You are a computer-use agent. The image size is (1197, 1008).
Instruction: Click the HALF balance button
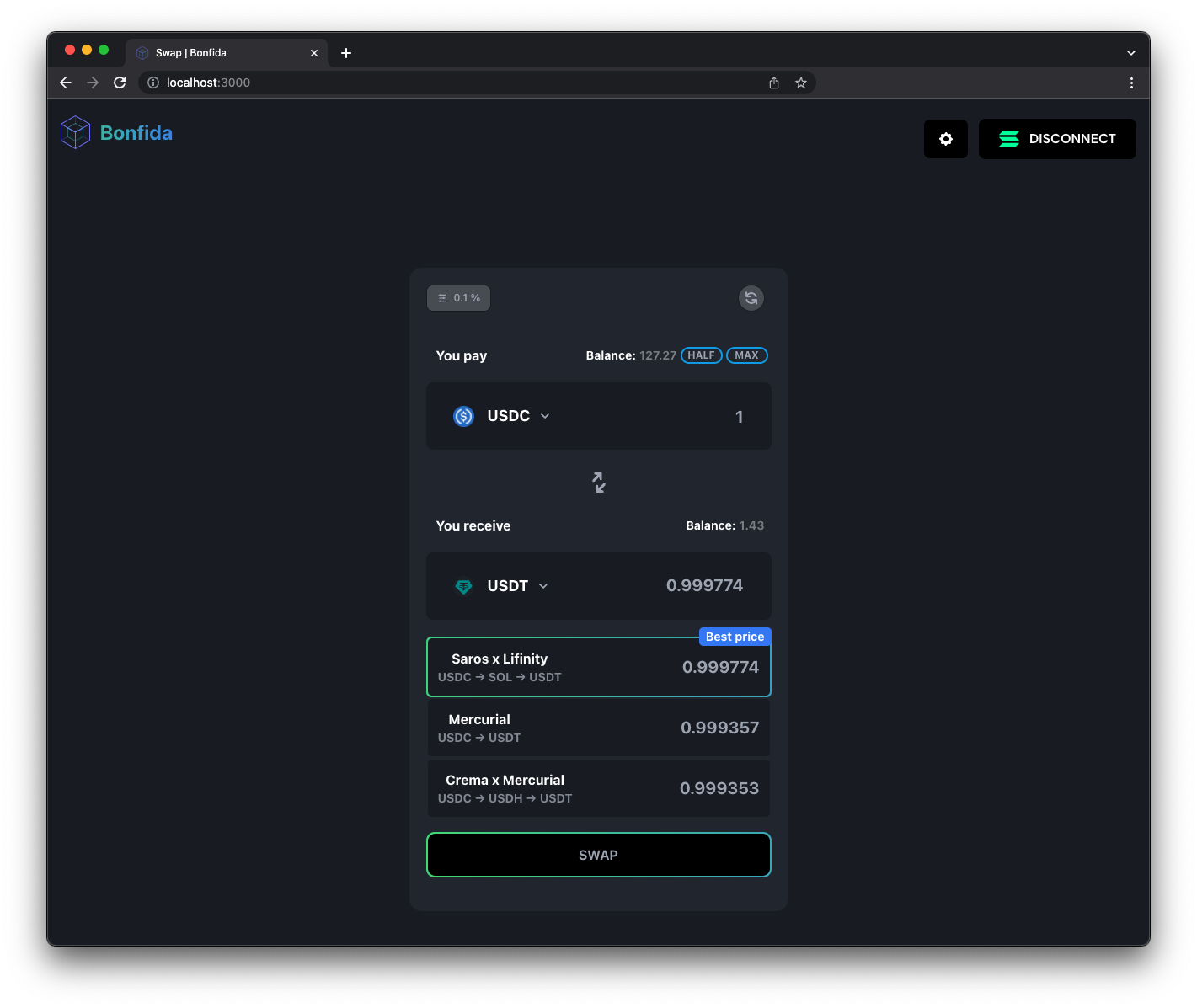[701, 355]
